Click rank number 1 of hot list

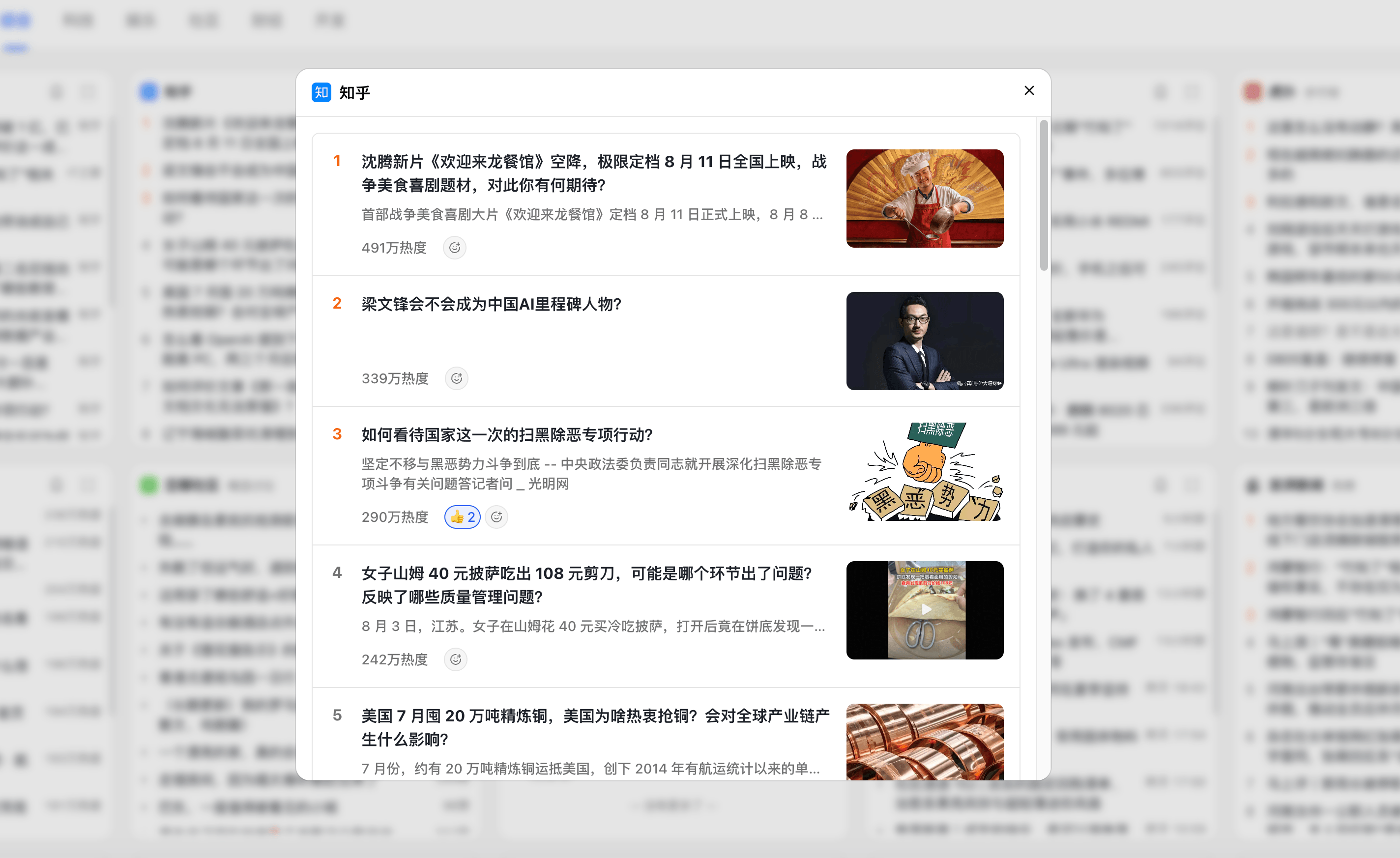tap(337, 161)
